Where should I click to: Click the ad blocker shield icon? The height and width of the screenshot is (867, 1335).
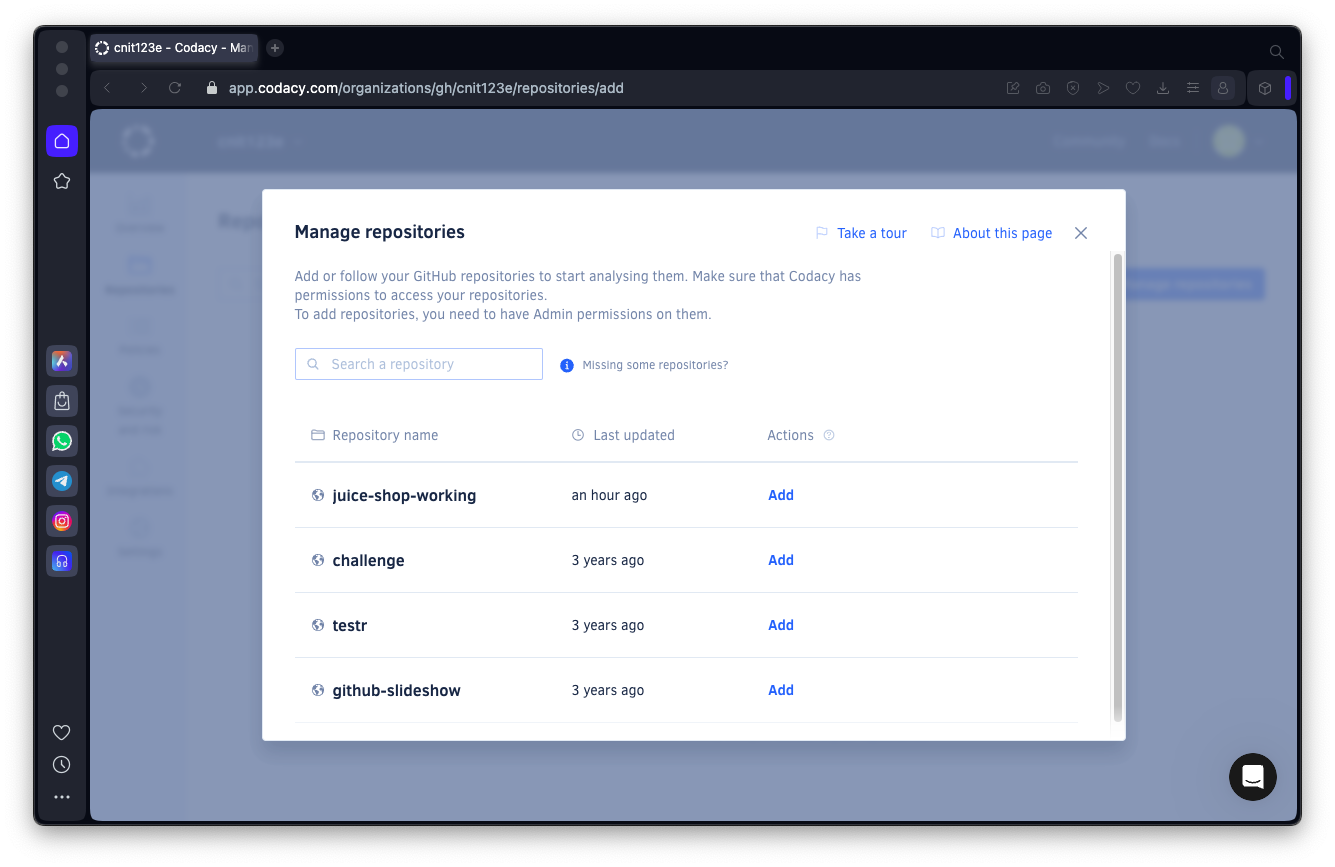click(x=1073, y=88)
